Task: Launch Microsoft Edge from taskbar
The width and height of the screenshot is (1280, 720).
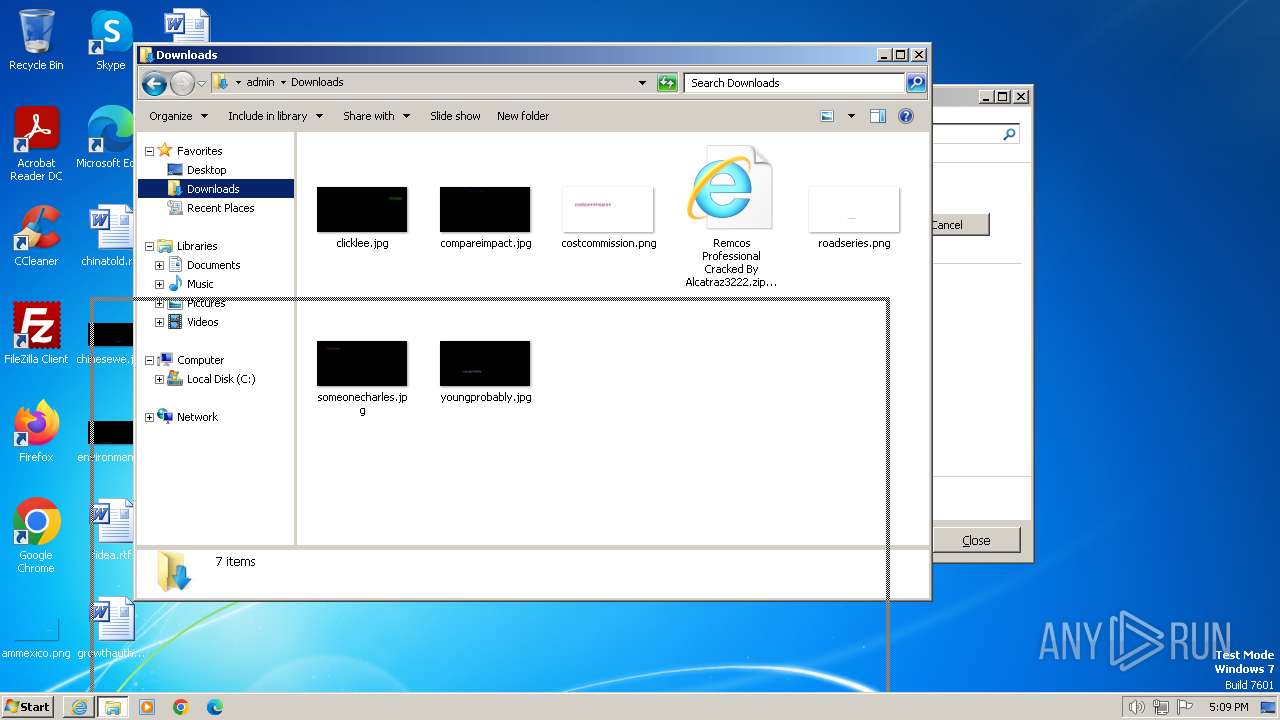Action: (x=215, y=707)
